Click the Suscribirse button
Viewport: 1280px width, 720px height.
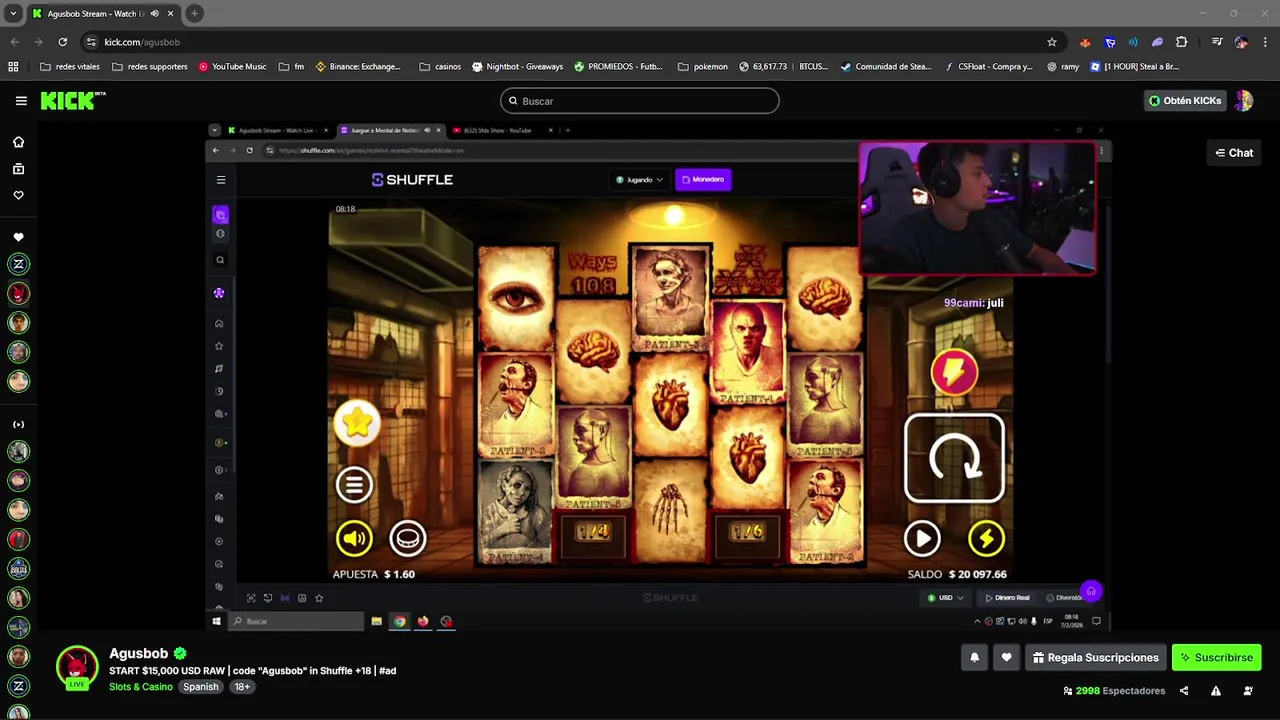1216,658
